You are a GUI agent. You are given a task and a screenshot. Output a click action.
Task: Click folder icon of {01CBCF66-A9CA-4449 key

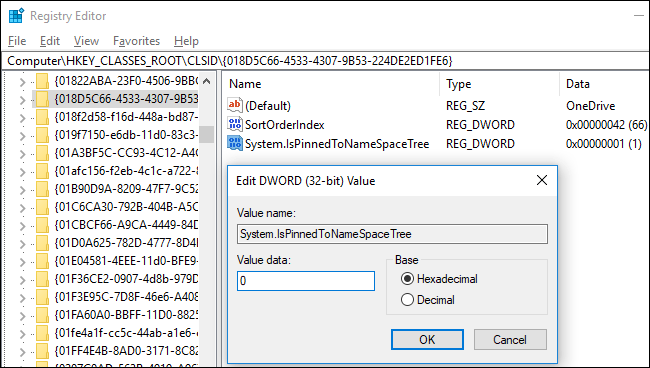point(42,225)
